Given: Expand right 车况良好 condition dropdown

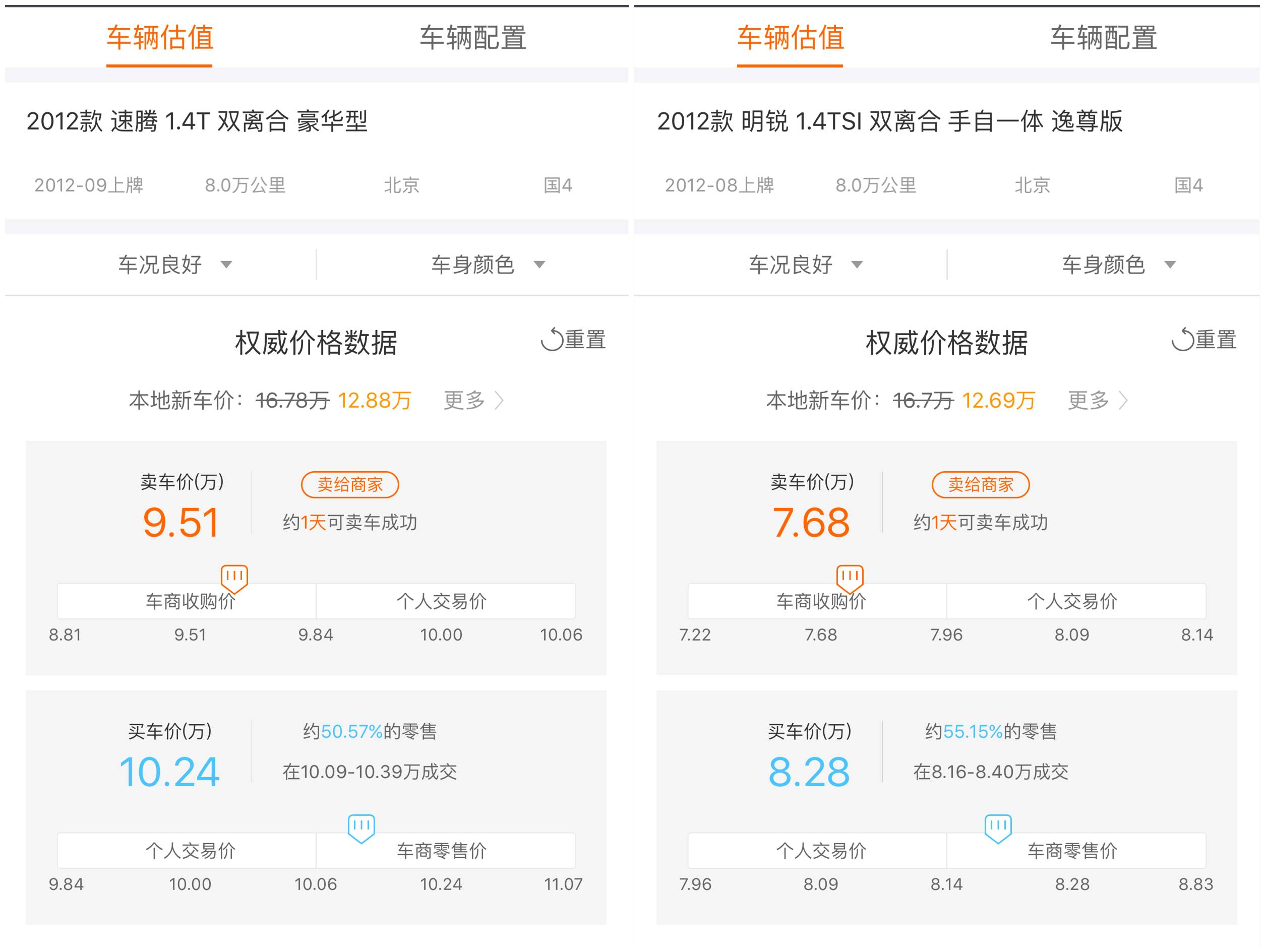Looking at the screenshot, I should (x=805, y=265).
